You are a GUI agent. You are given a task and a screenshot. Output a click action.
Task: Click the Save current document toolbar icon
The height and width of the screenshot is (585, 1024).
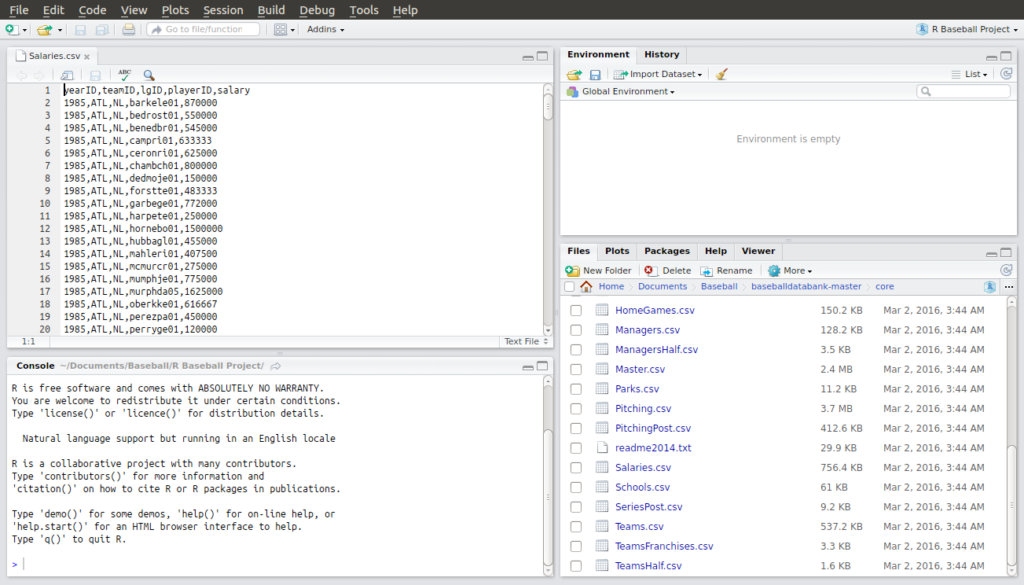(80, 29)
